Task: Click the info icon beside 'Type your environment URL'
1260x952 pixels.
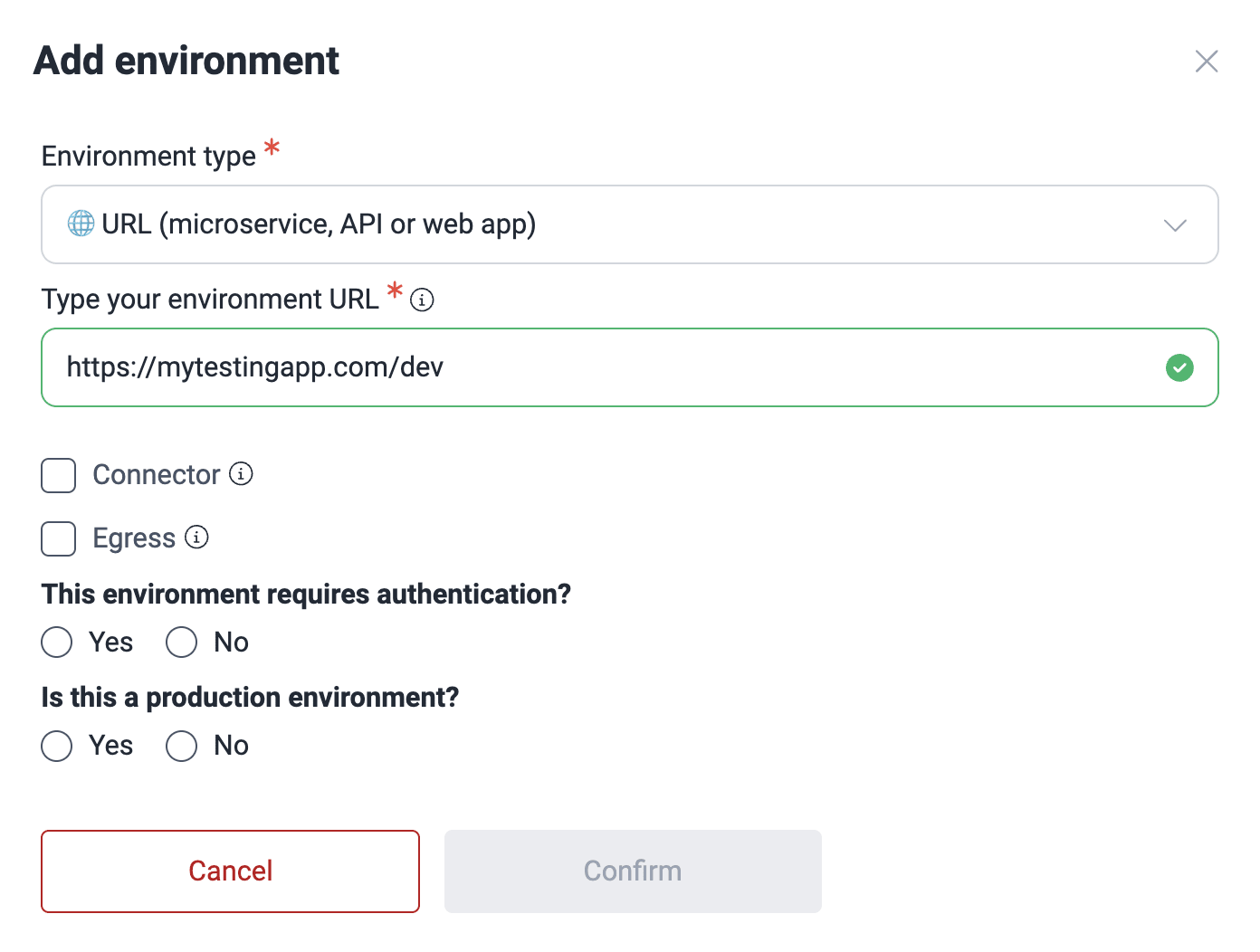Action: (x=422, y=300)
